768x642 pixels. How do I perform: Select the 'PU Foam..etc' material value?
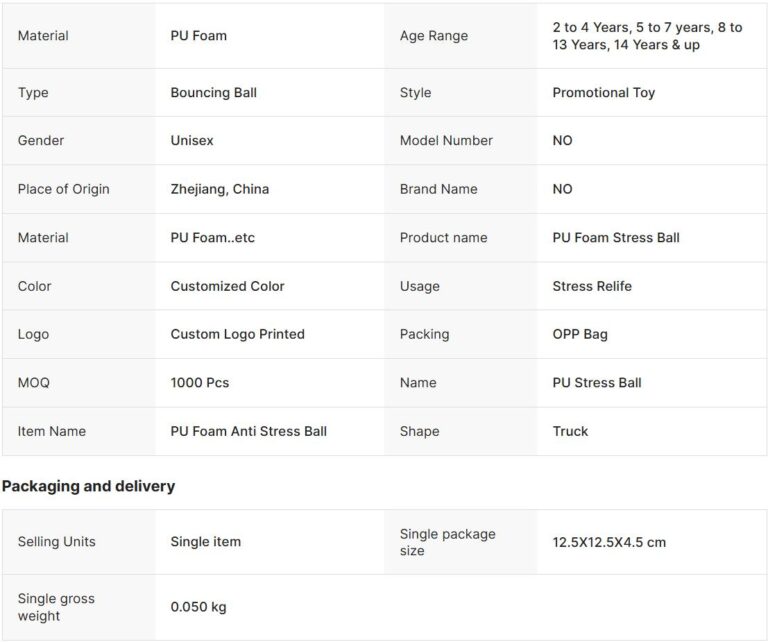pos(212,238)
